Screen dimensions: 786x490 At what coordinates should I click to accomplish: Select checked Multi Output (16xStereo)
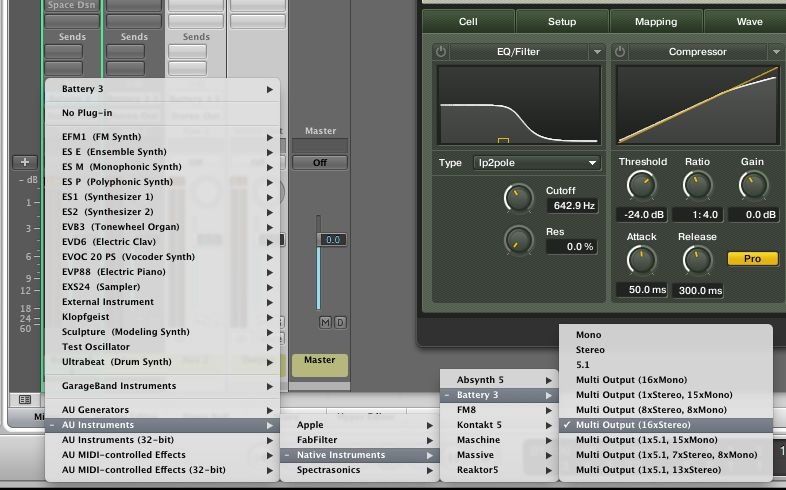(x=666, y=425)
